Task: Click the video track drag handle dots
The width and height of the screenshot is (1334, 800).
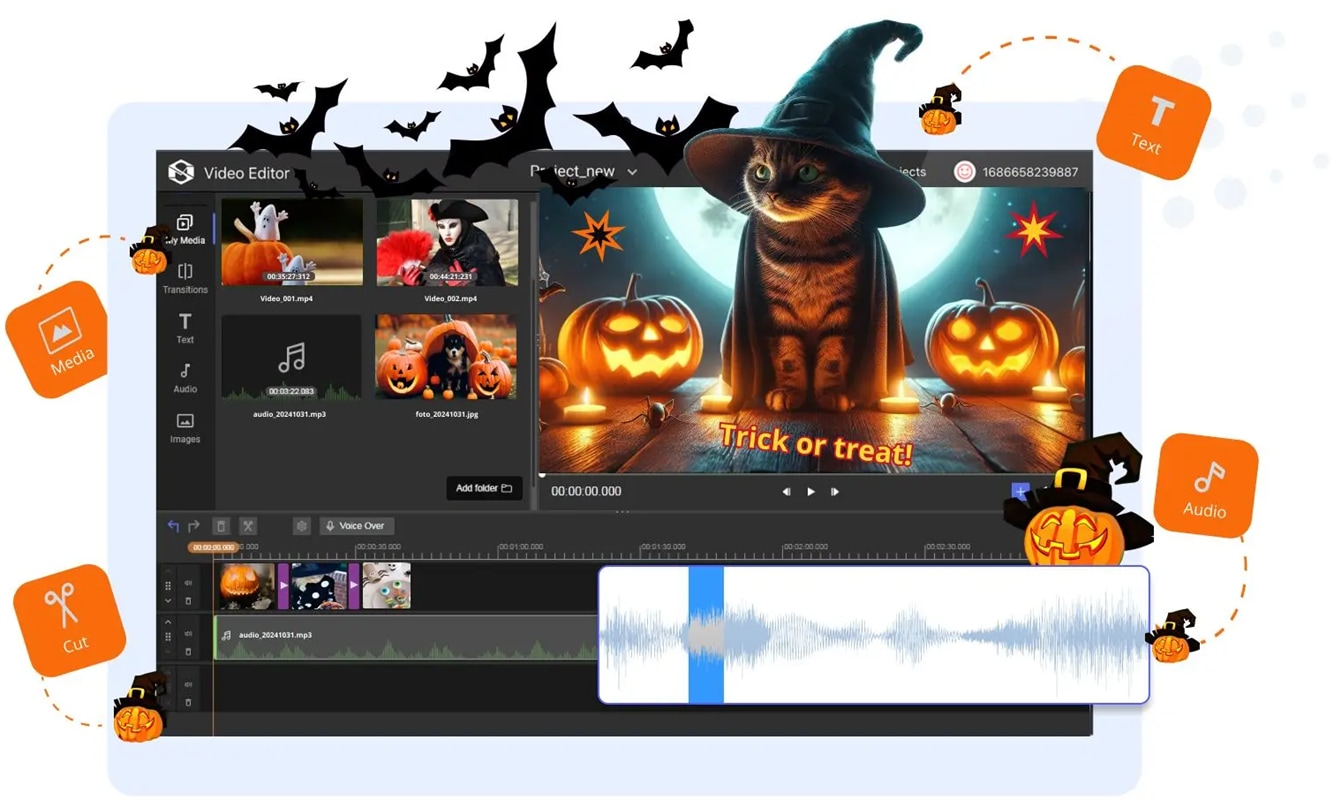Action: click(168, 586)
